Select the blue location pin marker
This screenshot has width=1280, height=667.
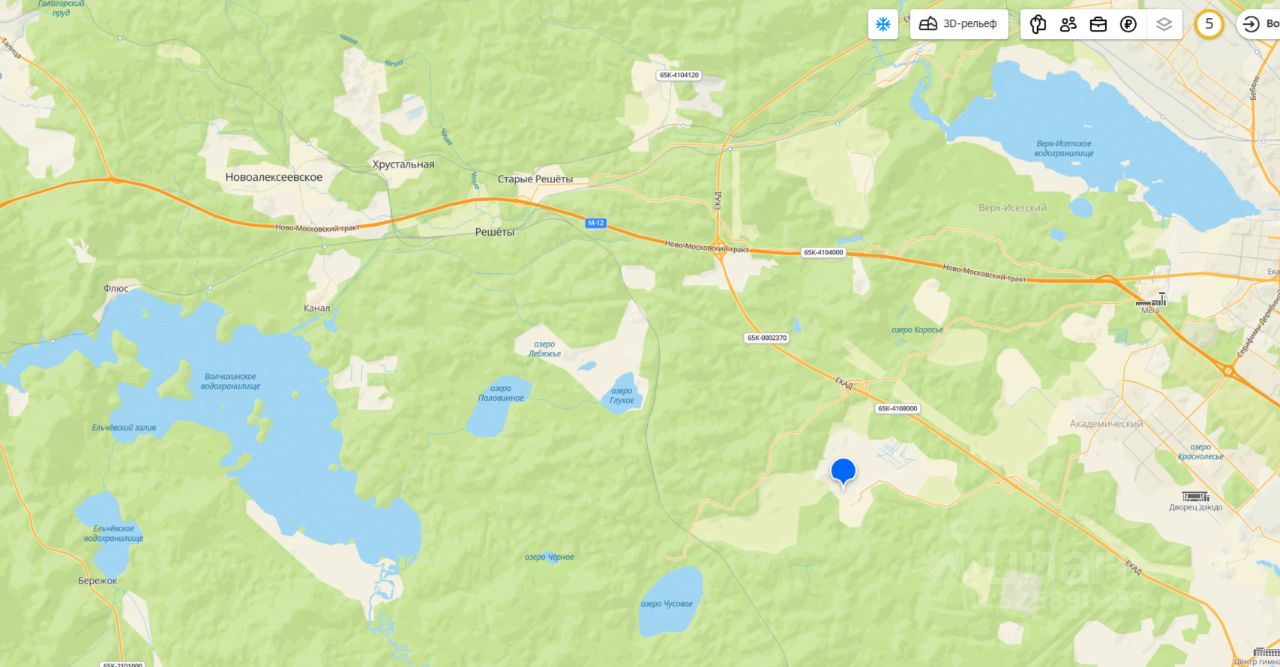(x=844, y=472)
